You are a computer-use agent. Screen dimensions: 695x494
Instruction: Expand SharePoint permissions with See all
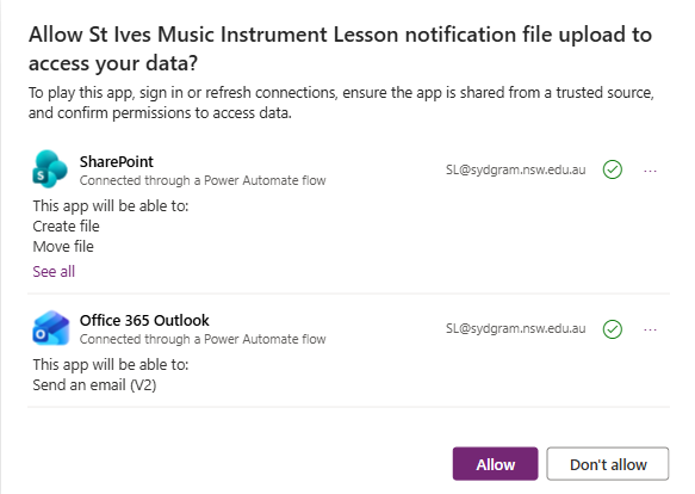click(54, 271)
